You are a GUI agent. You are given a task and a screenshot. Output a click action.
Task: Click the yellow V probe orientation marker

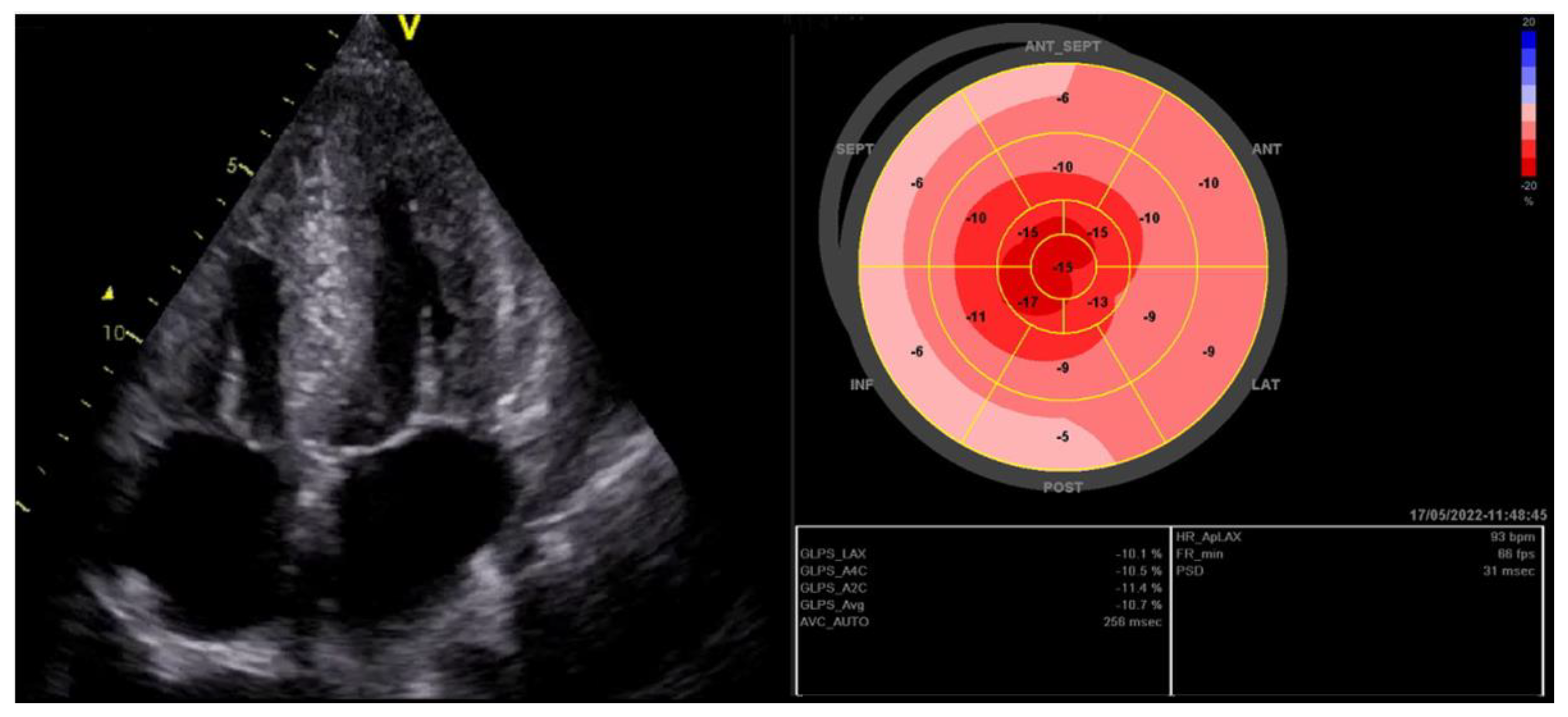[x=409, y=27]
